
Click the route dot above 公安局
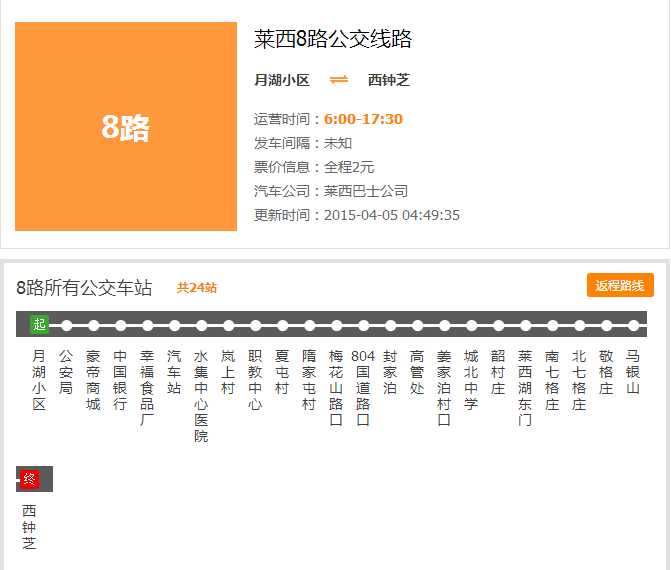pyautogui.click(x=67, y=326)
